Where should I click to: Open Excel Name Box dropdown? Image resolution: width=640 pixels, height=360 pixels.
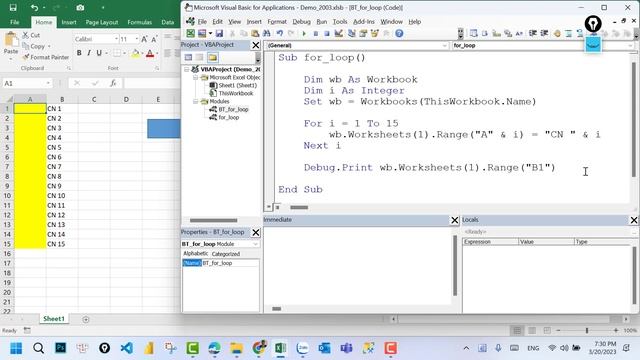click(48, 83)
